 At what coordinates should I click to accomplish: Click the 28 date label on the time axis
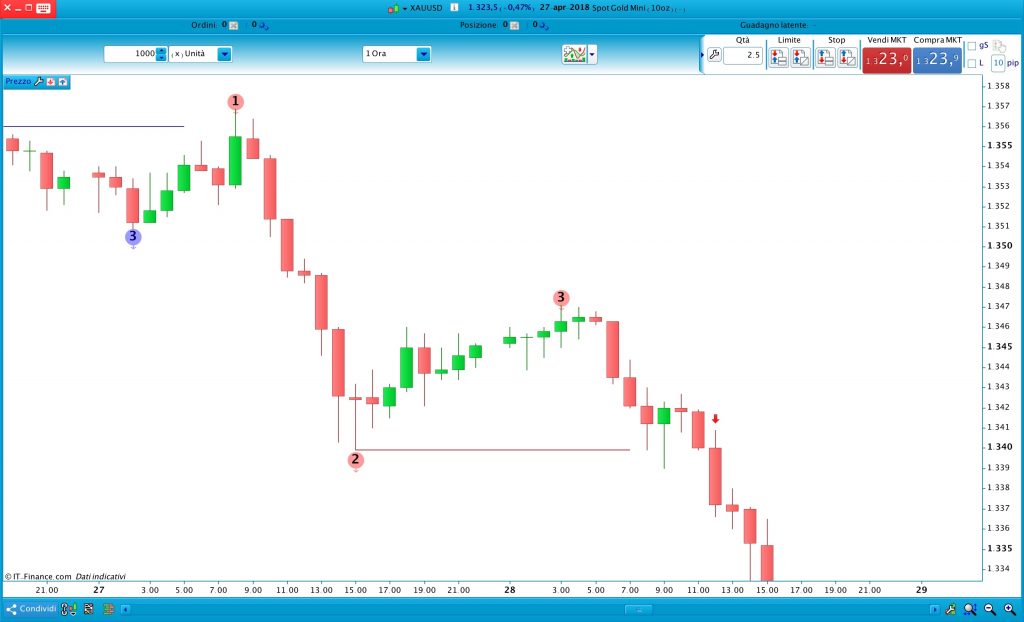point(509,589)
